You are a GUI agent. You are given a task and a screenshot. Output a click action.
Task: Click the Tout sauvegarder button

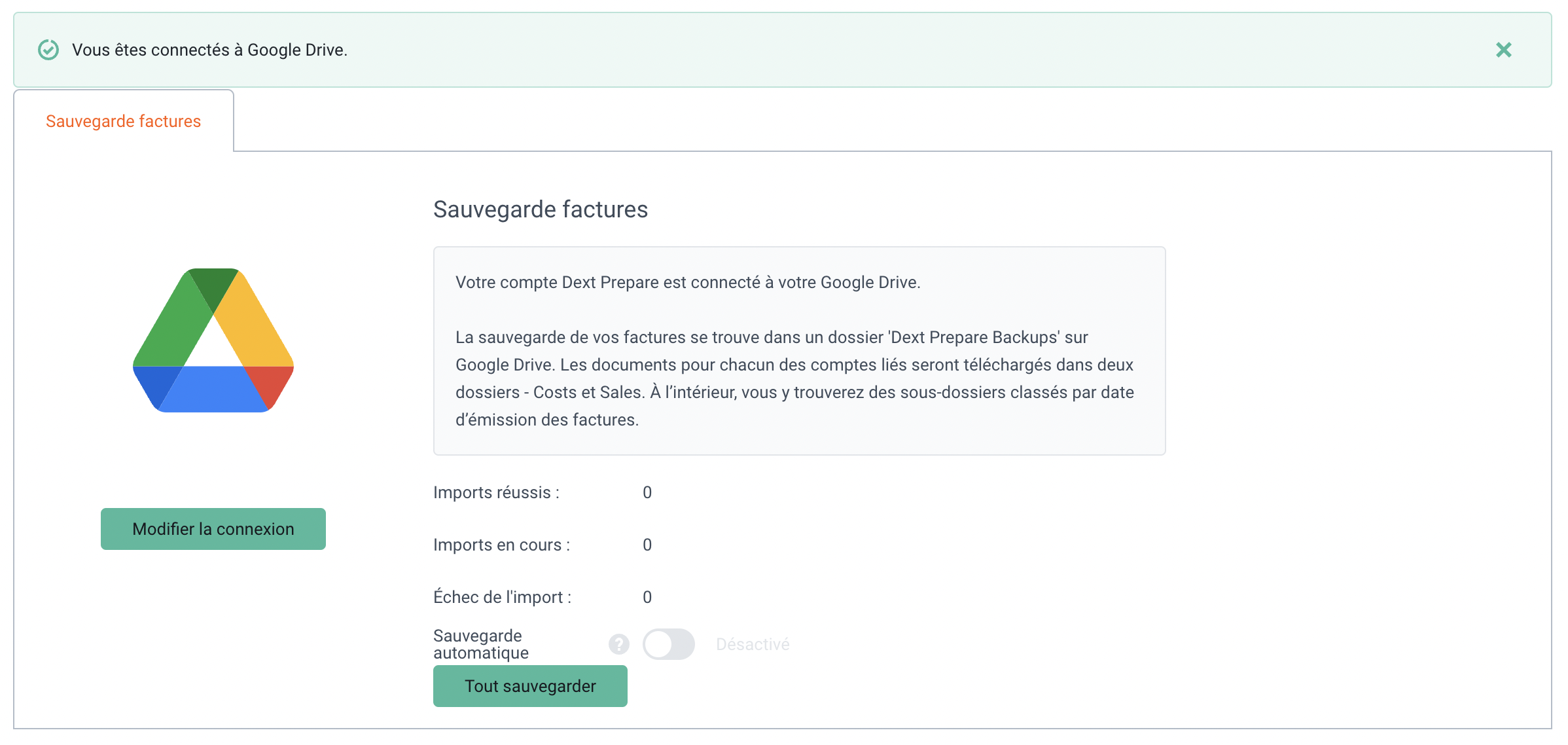(530, 686)
